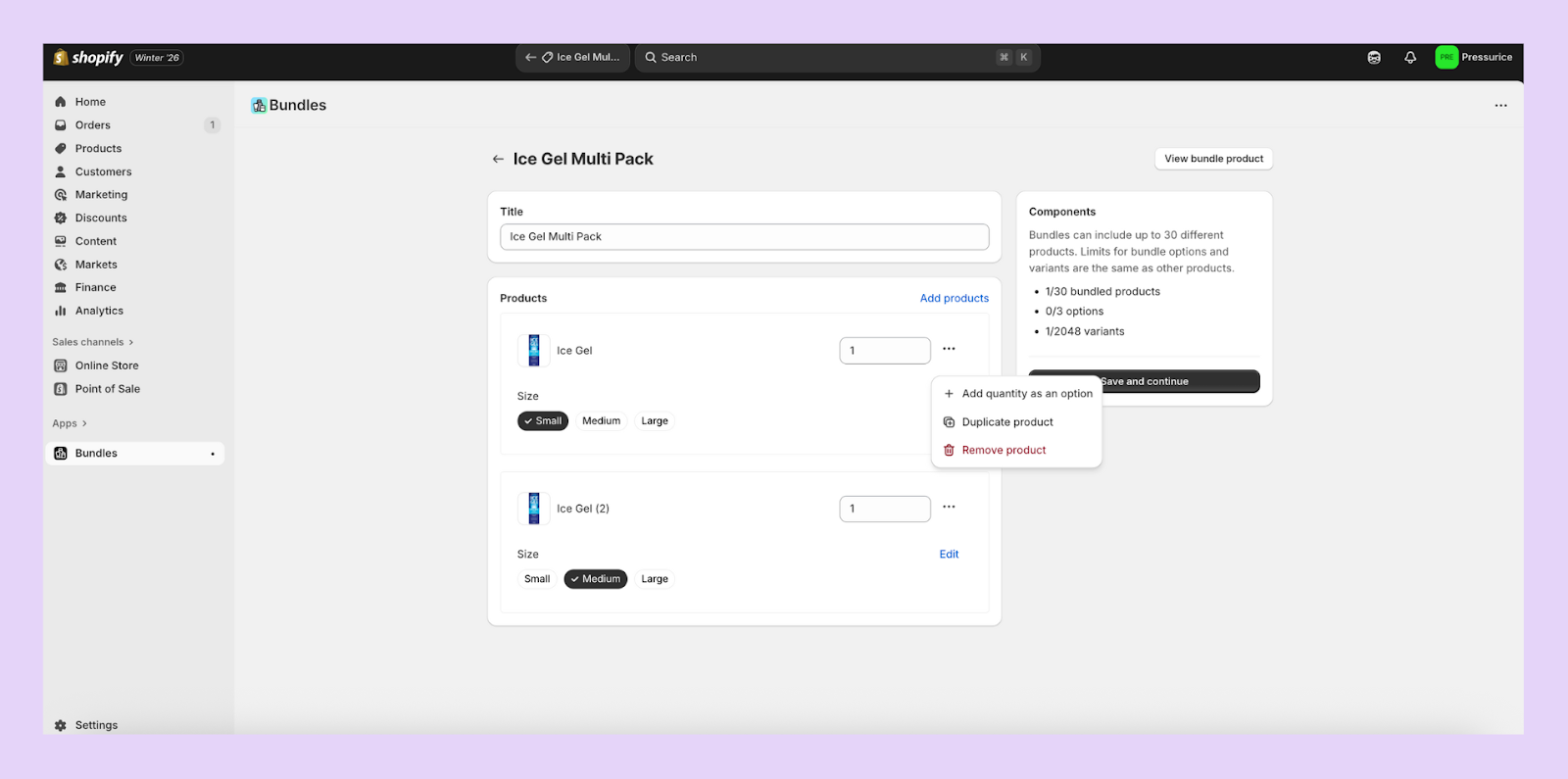Screen dimensions: 1568x779
Task: Click the '1/2048 variants' text
Action: (x=1085, y=332)
